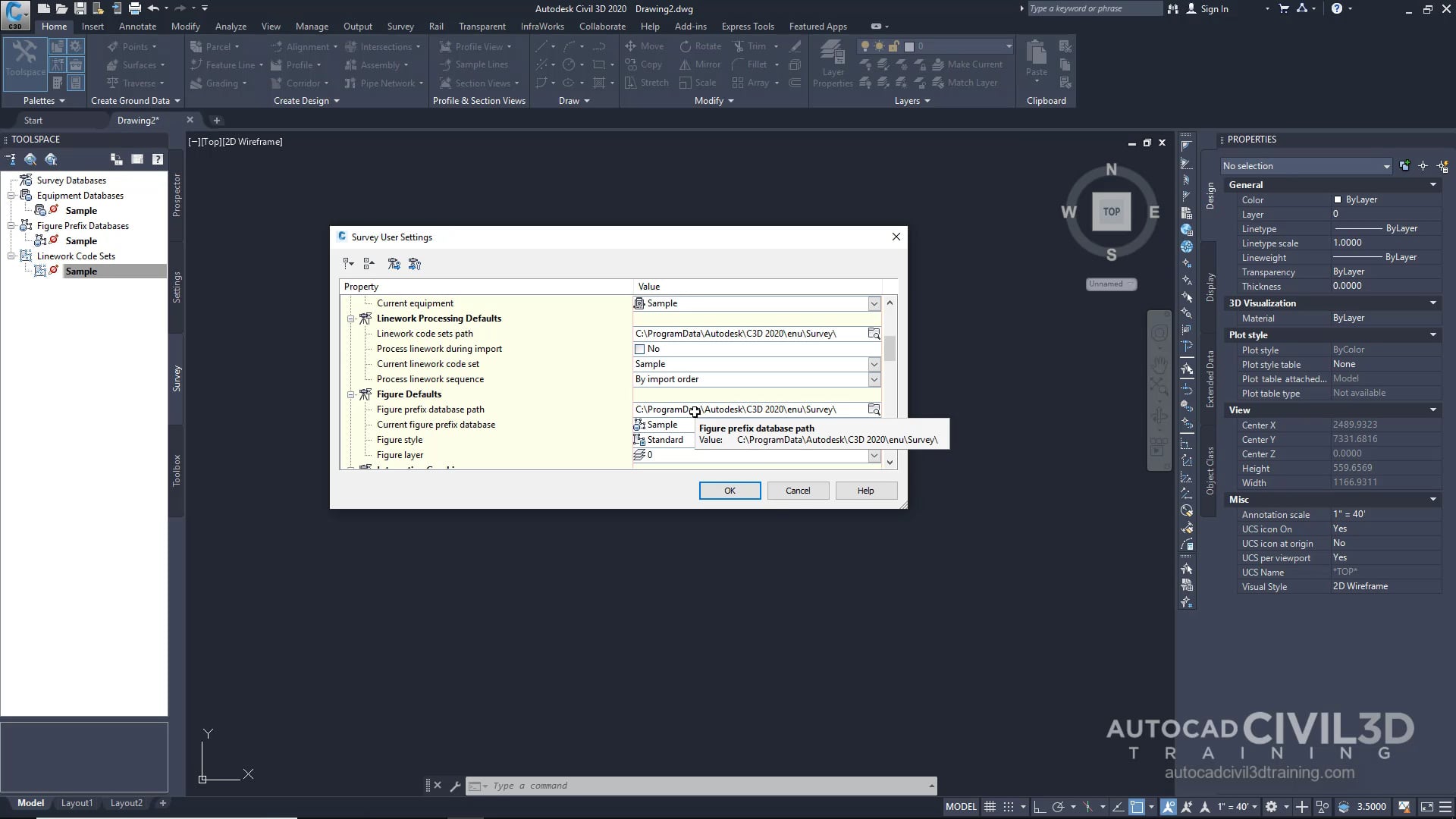Browse for the linework code sets path folder
Image resolution: width=1456 pixels, height=819 pixels.
click(874, 334)
